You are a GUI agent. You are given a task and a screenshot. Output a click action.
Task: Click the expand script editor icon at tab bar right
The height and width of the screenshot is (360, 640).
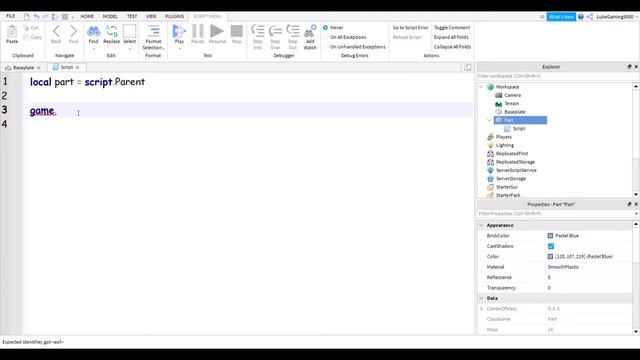(468, 67)
